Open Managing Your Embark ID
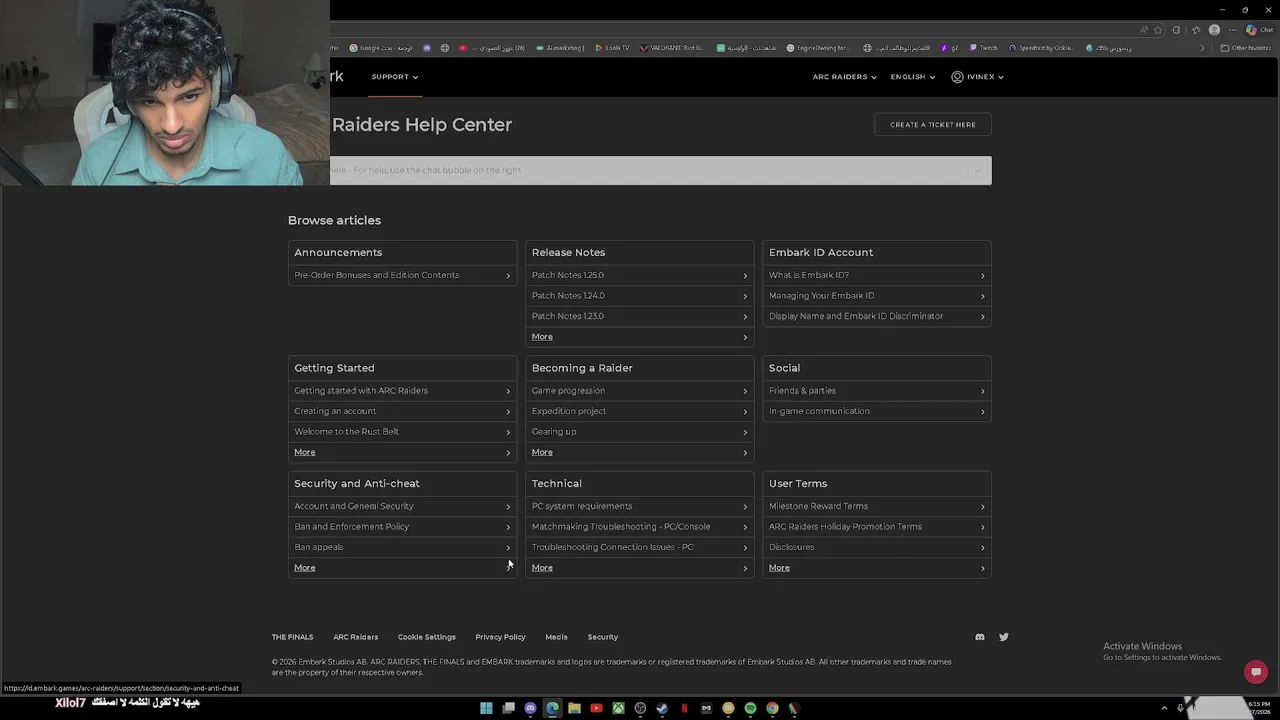1280x720 pixels. coord(877,296)
